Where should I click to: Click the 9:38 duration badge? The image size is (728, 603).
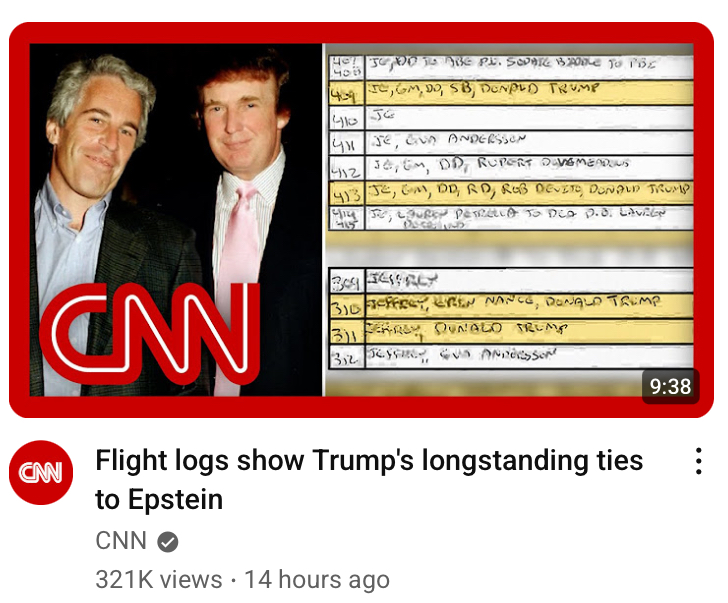point(670,386)
